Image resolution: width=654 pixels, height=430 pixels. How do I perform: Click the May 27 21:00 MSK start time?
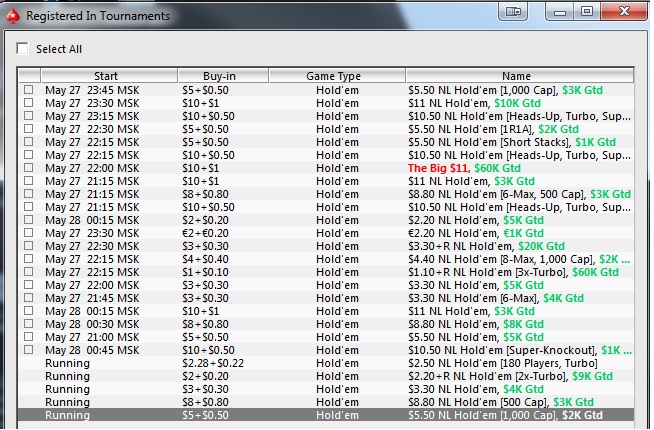(x=92, y=337)
